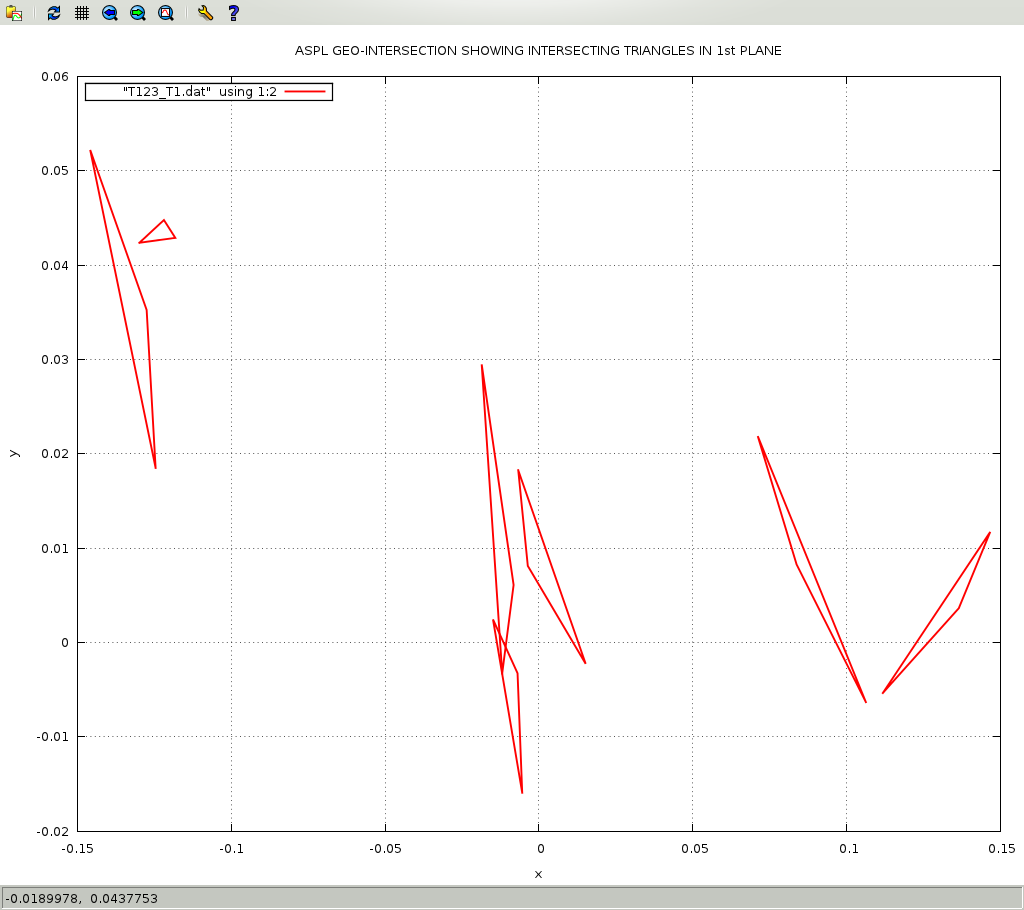Apply next zoom with the green arrow magnifier
The width and height of the screenshot is (1024, 910).
(138, 13)
